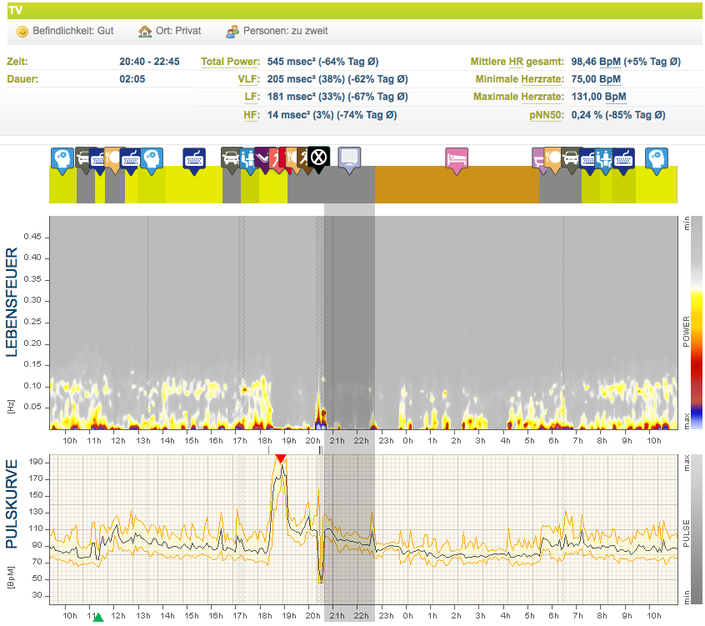Screen dimensions: 705x626
Task: Click the VLF label link
Action: [x=249, y=79]
